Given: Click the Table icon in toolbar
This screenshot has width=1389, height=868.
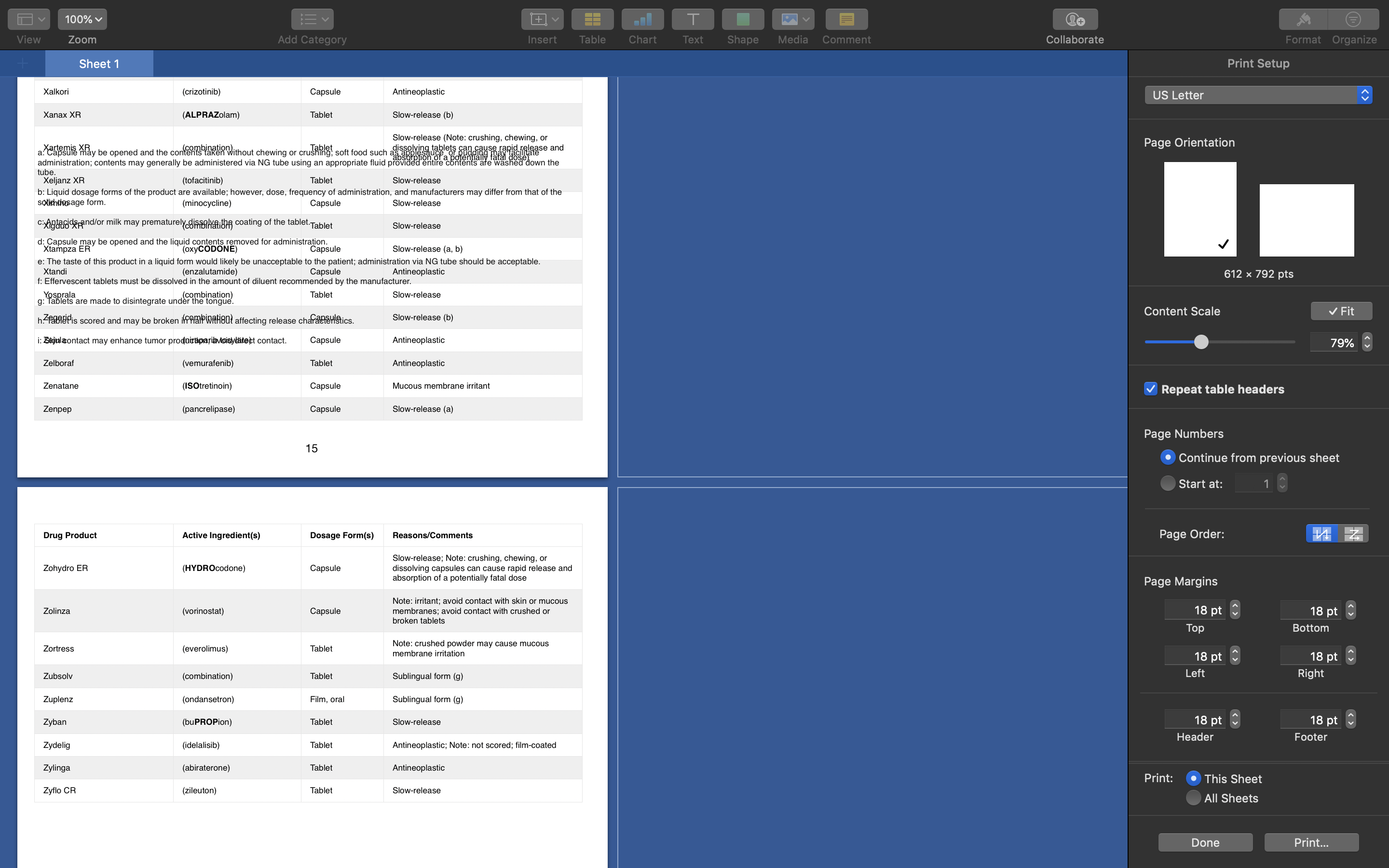Looking at the screenshot, I should tap(591, 18).
